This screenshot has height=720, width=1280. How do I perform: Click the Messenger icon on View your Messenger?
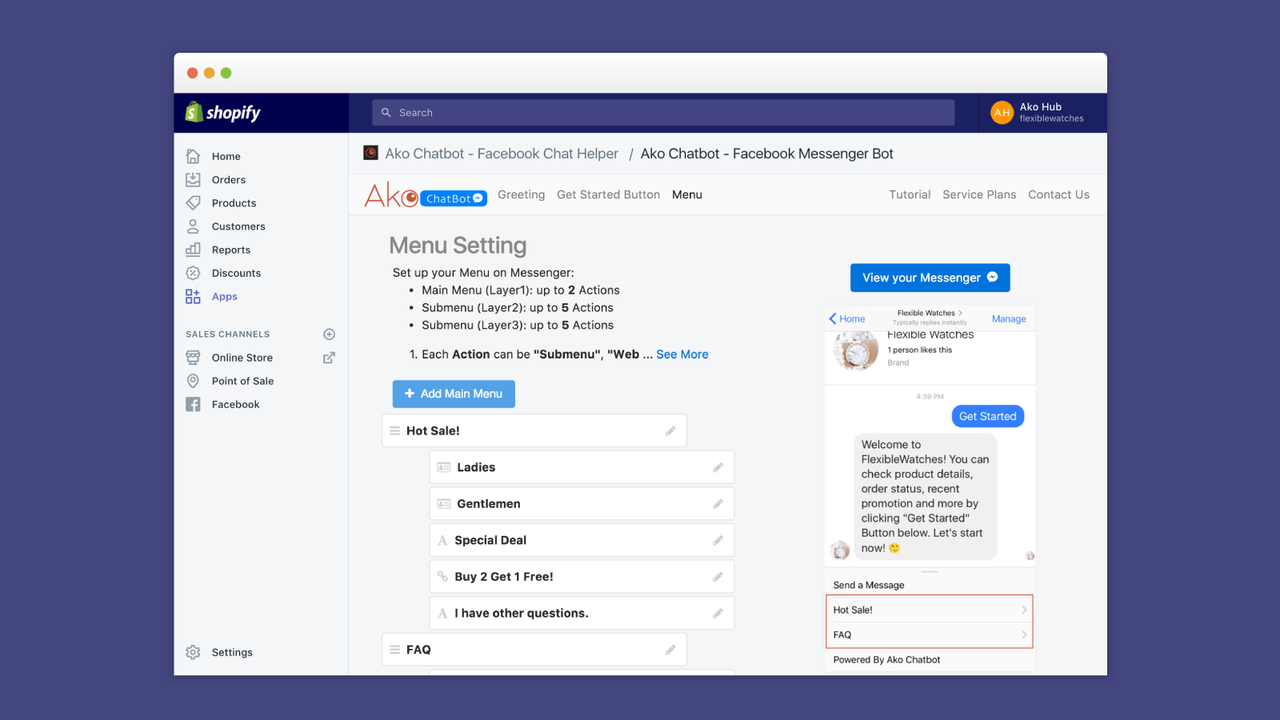990,277
